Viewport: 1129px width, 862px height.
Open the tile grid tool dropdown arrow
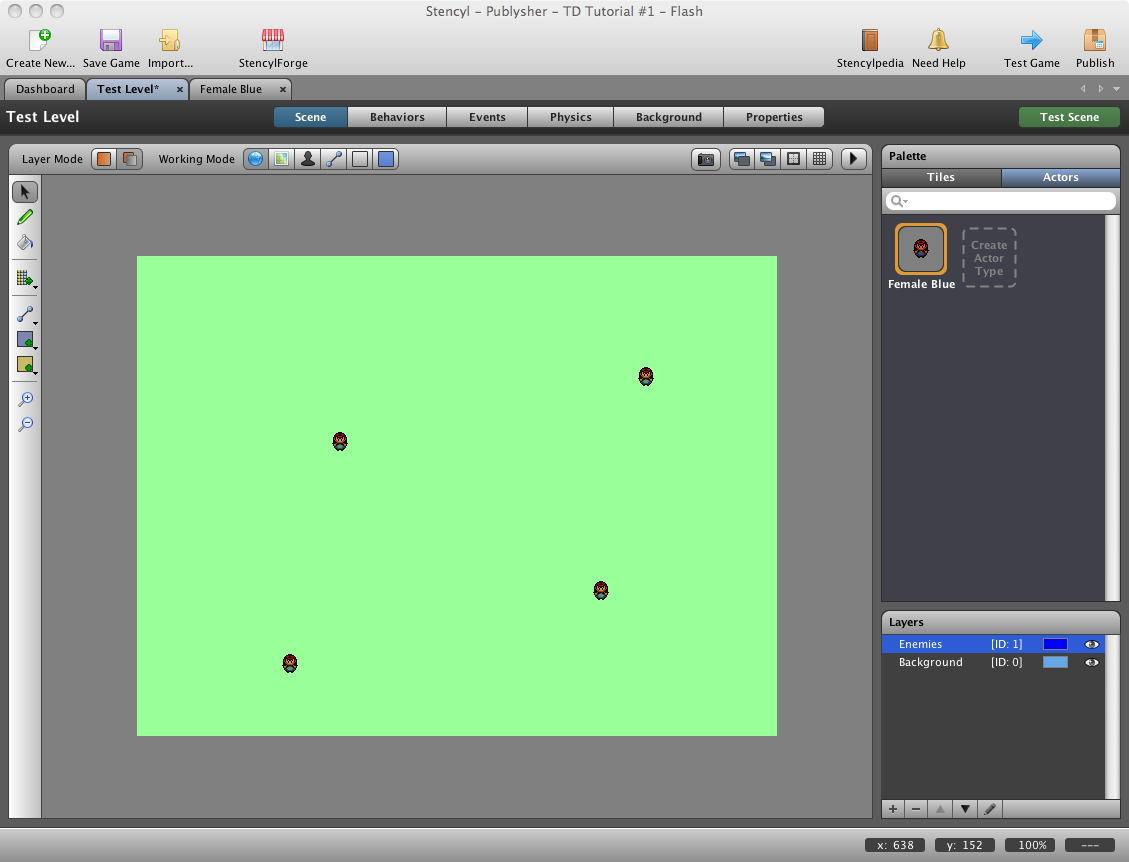tap(35, 287)
